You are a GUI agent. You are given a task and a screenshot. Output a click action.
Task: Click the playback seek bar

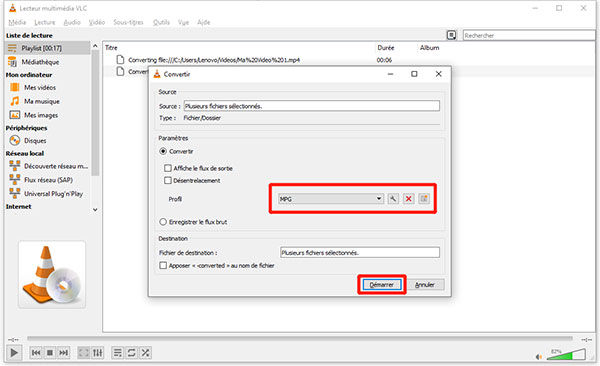[300, 338]
